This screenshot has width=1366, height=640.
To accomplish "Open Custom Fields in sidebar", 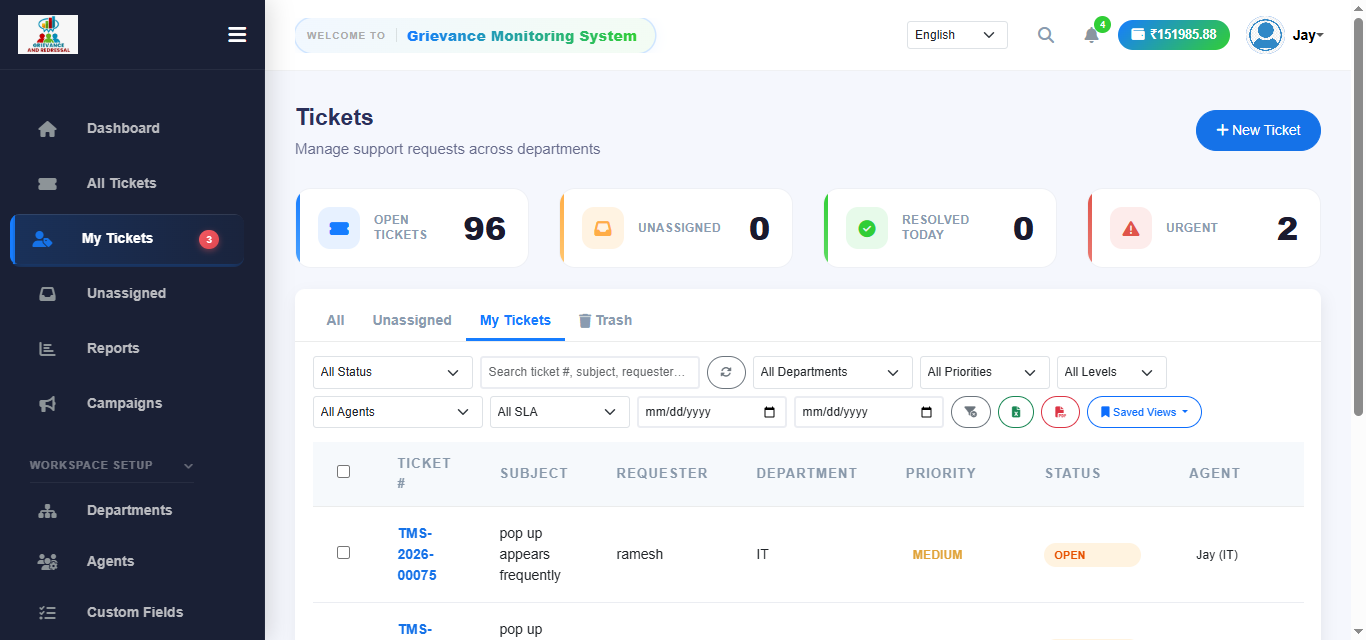I will pos(135,612).
